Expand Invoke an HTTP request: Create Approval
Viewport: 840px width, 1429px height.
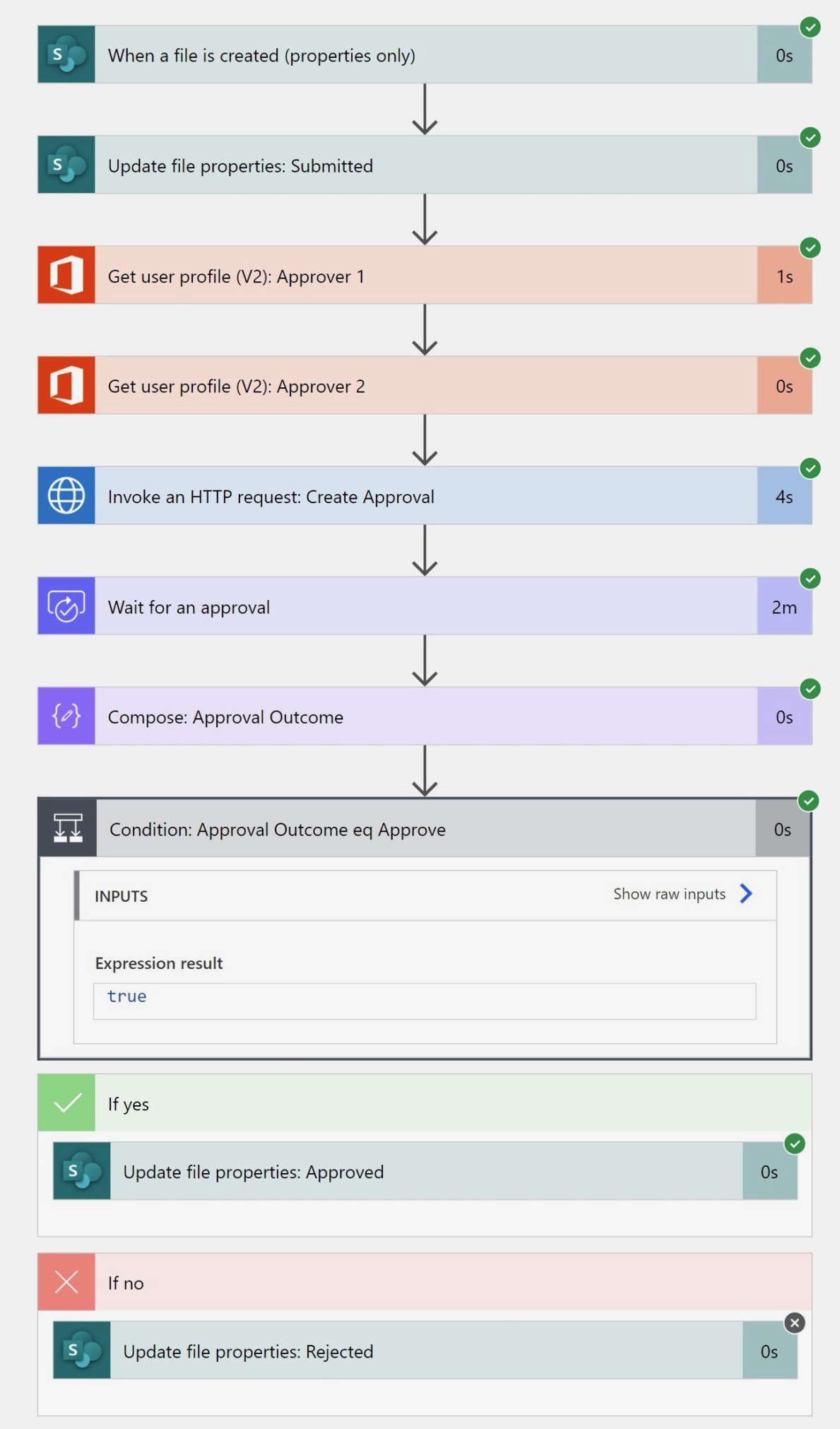(425, 495)
